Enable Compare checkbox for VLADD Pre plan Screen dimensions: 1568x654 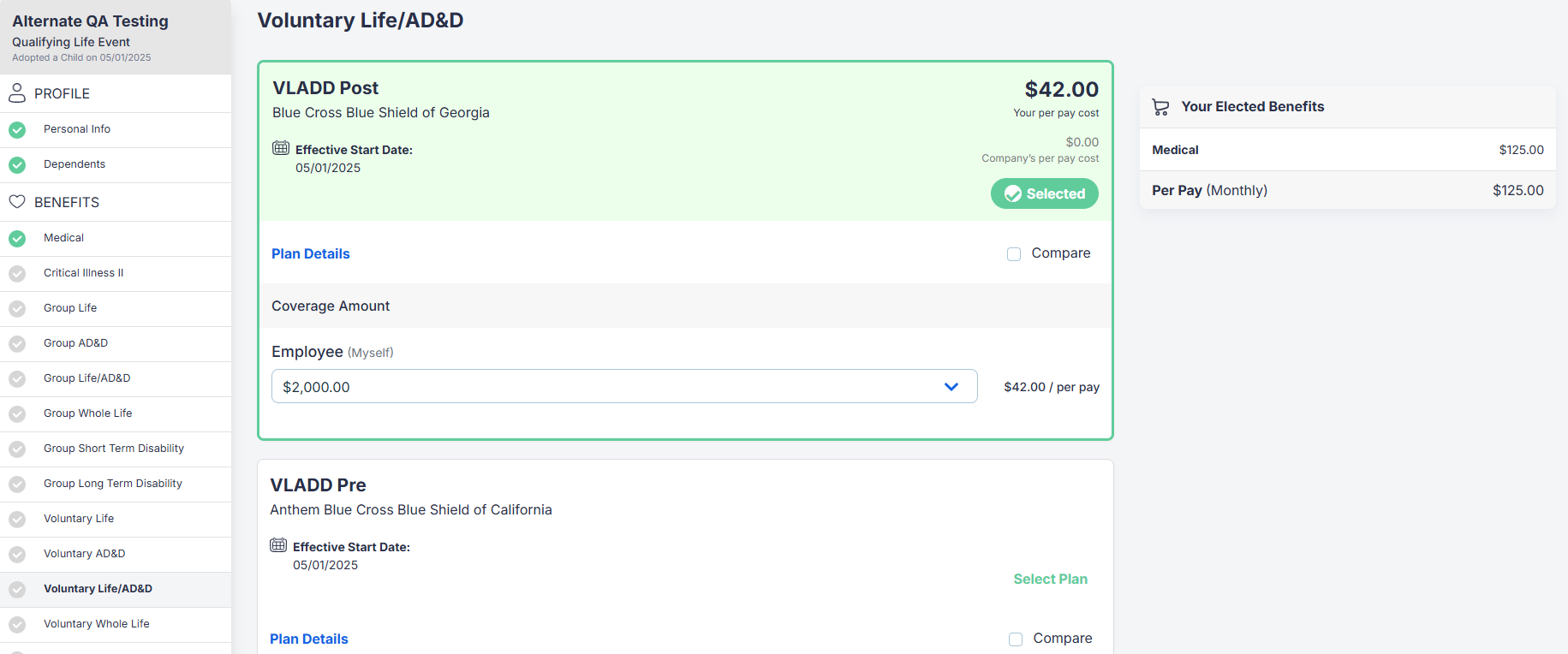[1016, 639]
